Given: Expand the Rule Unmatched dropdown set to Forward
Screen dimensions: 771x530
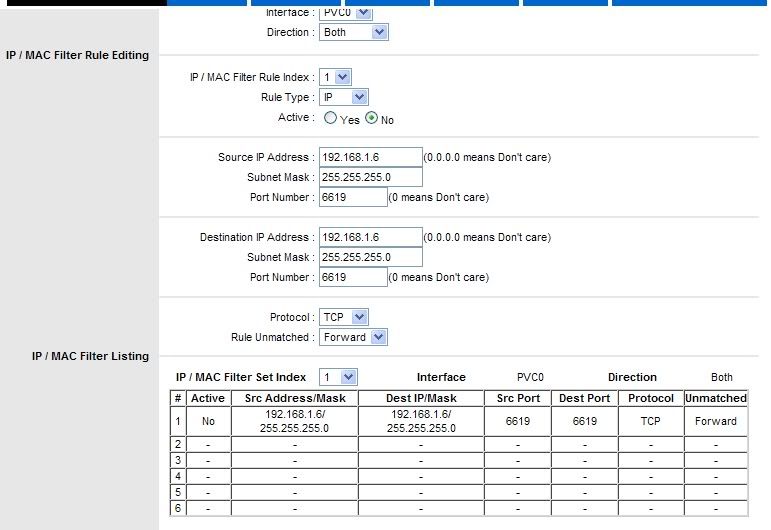Looking at the screenshot, I should (353, 337).
